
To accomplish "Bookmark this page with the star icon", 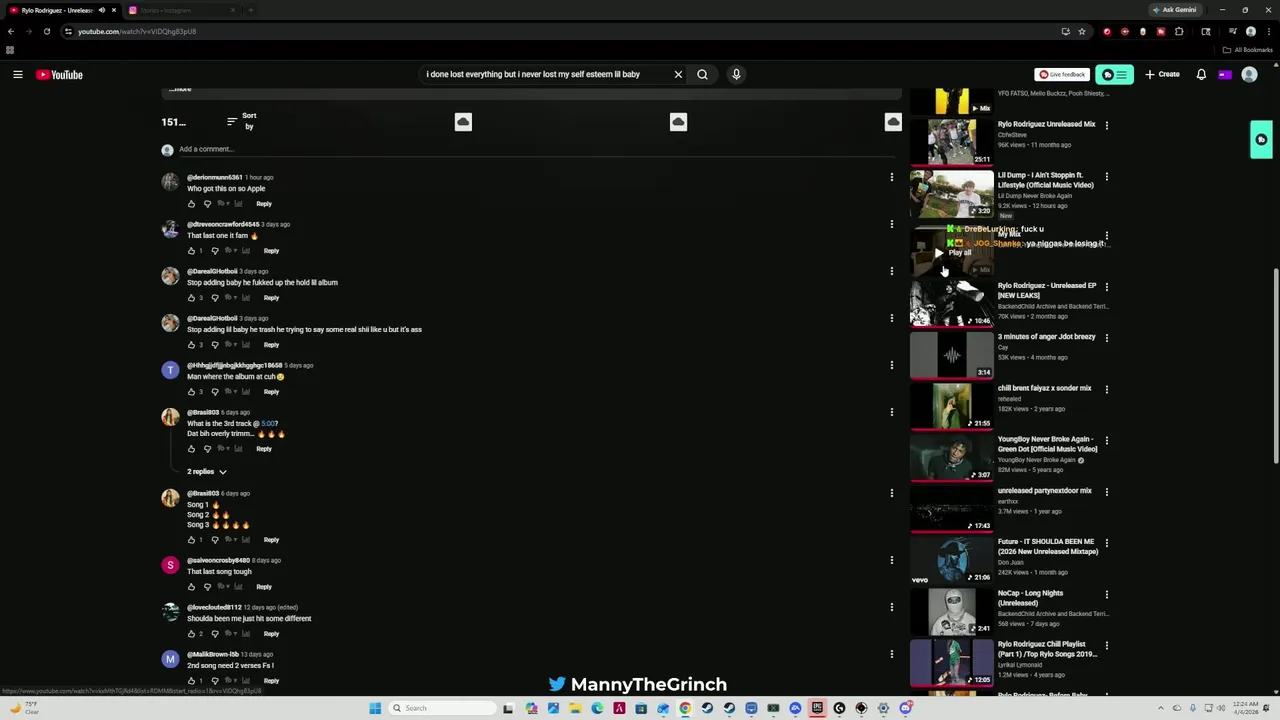I will [1082, 31].
